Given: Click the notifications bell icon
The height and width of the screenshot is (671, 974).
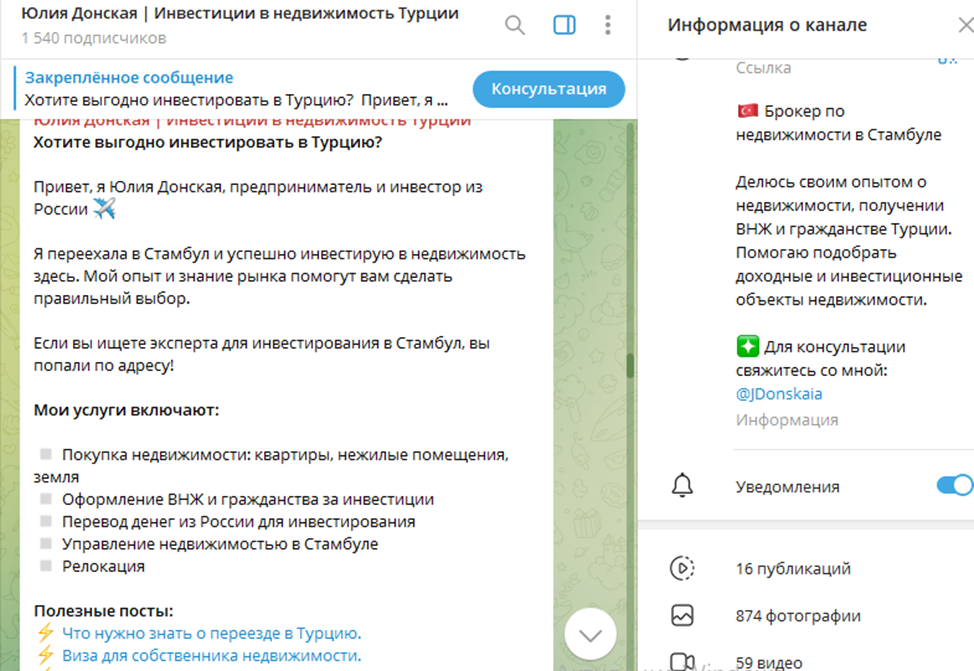Looking at the screenshot, I should click(x=682, y=485).
